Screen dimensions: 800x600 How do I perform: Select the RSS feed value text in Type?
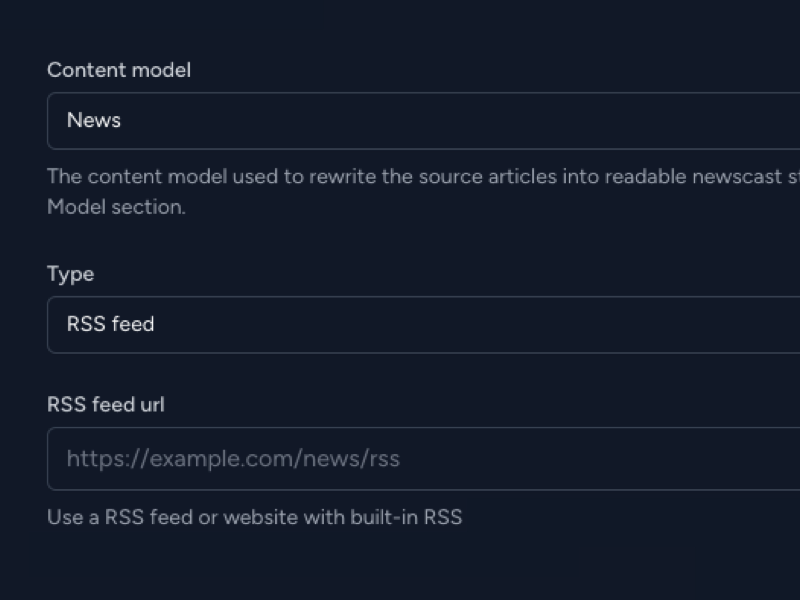(x=110, y=324)
